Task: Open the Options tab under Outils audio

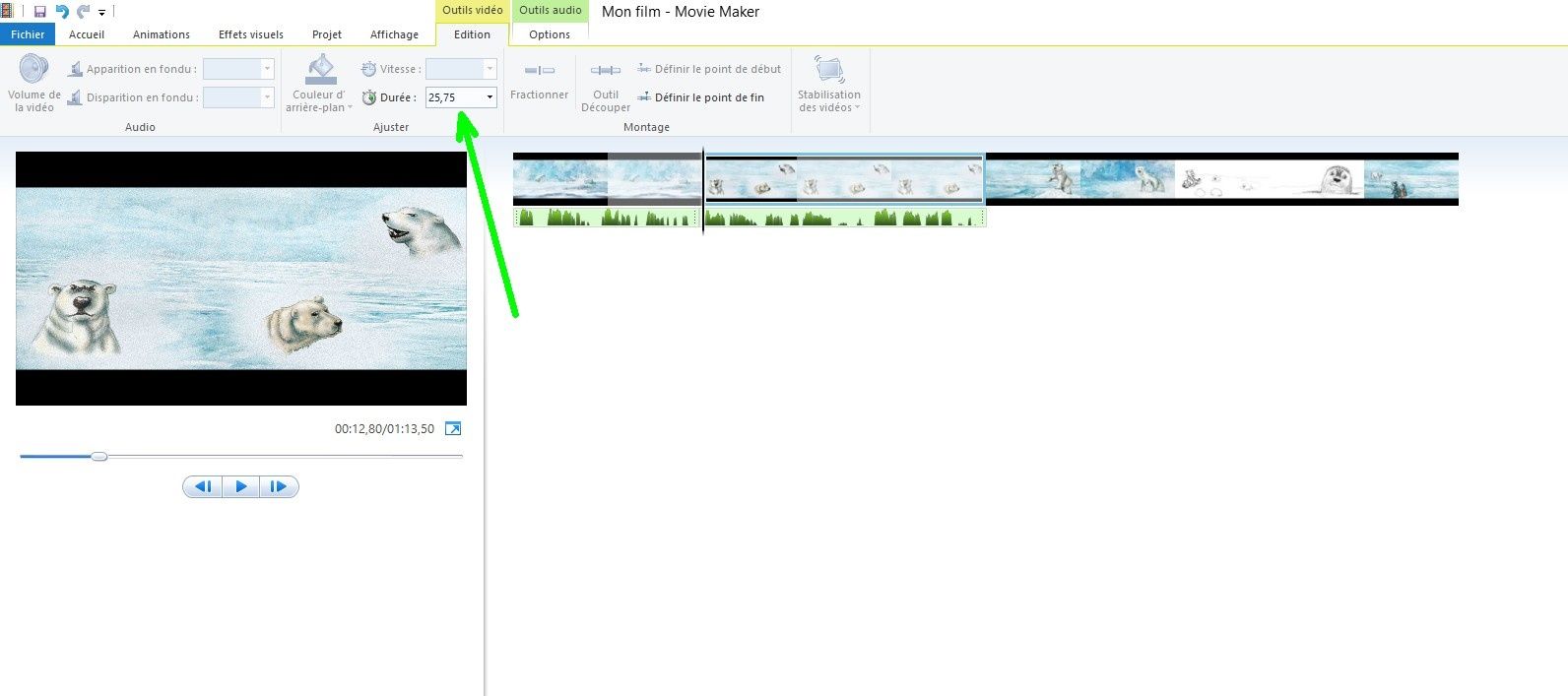Action: click(550, 34)
